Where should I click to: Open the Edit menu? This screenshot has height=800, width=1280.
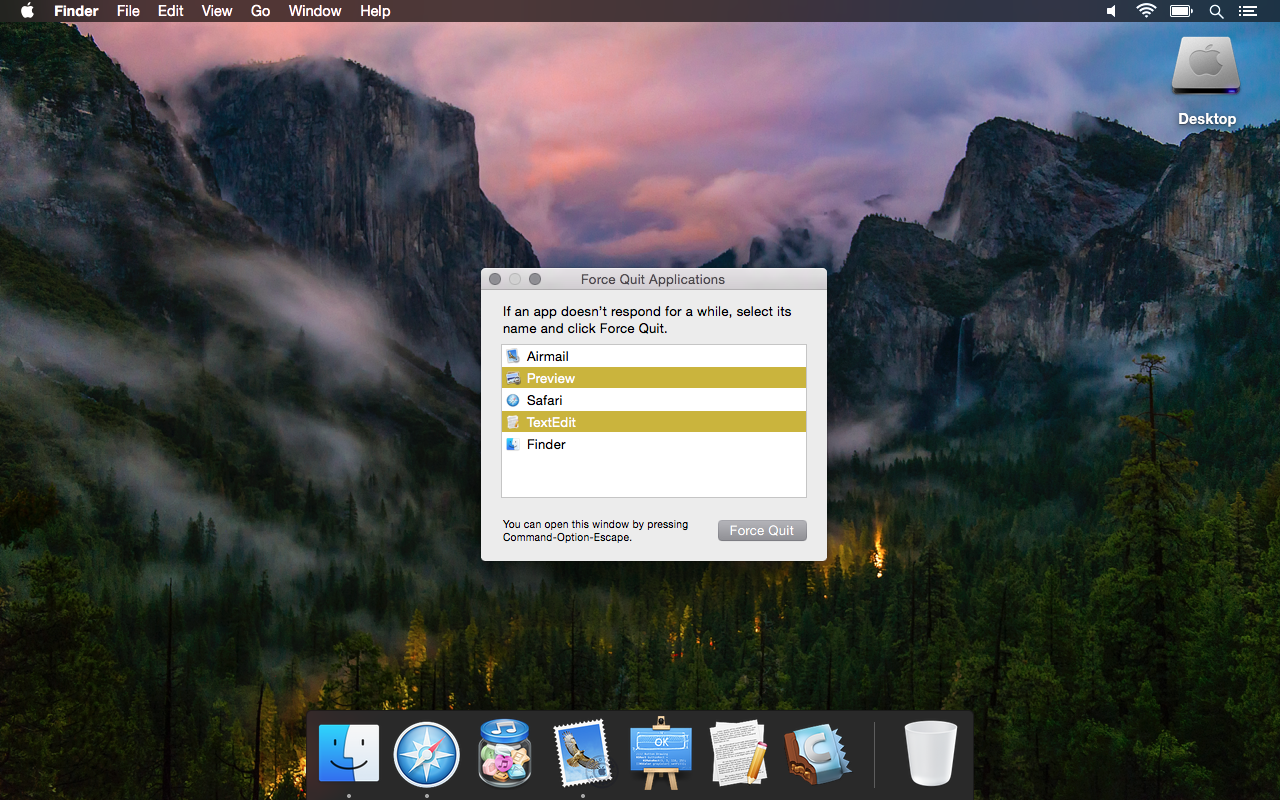coord(171,11)
